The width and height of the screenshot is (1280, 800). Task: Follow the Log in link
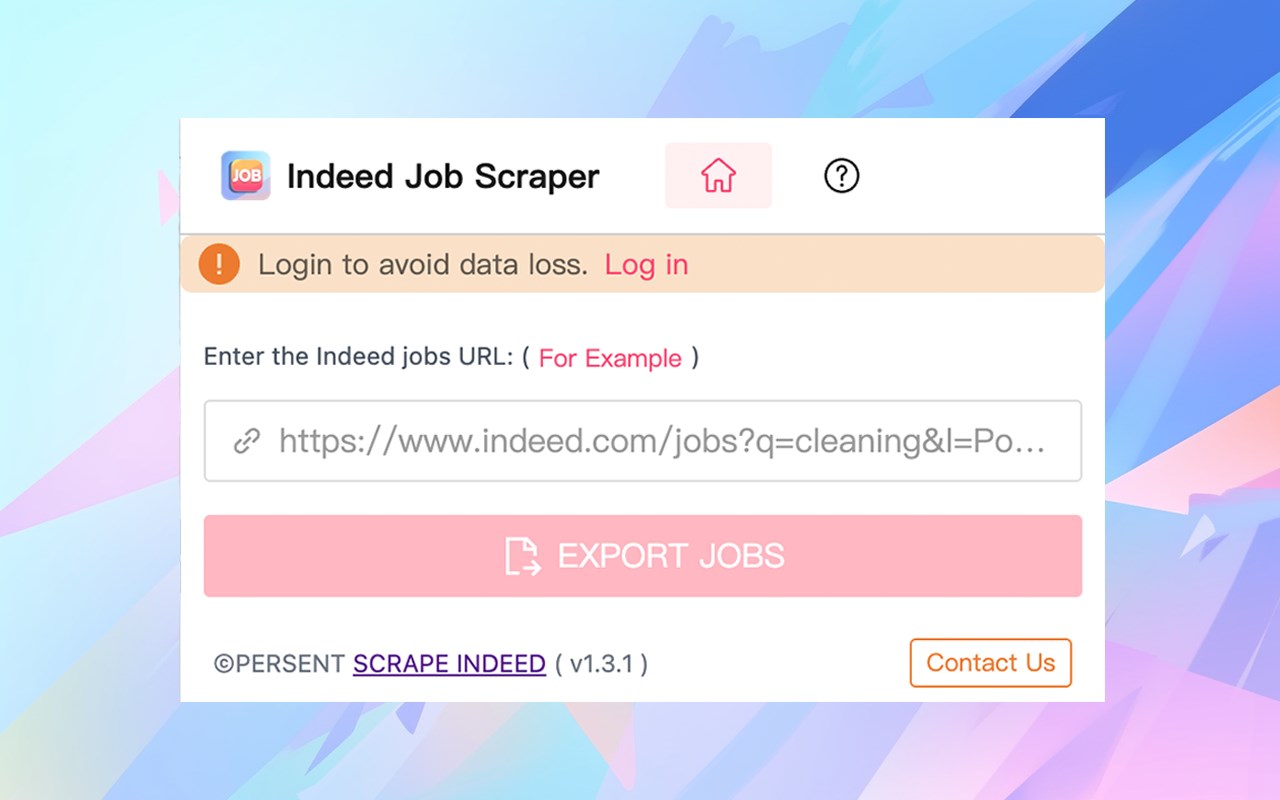[x=646, y=265]
